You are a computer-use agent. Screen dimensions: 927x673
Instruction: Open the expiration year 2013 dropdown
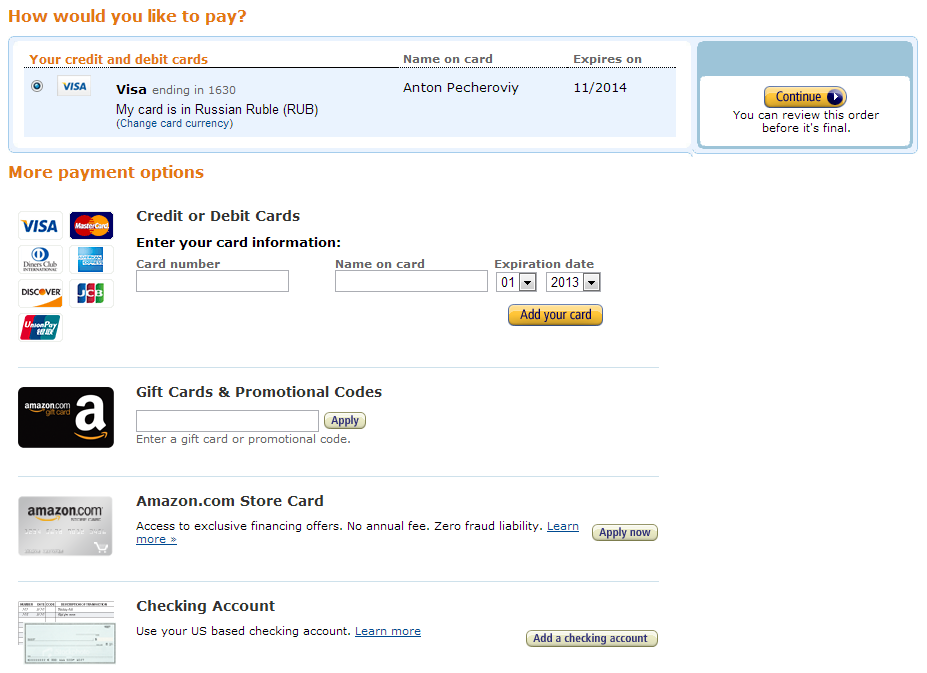[x=573, y=282]
